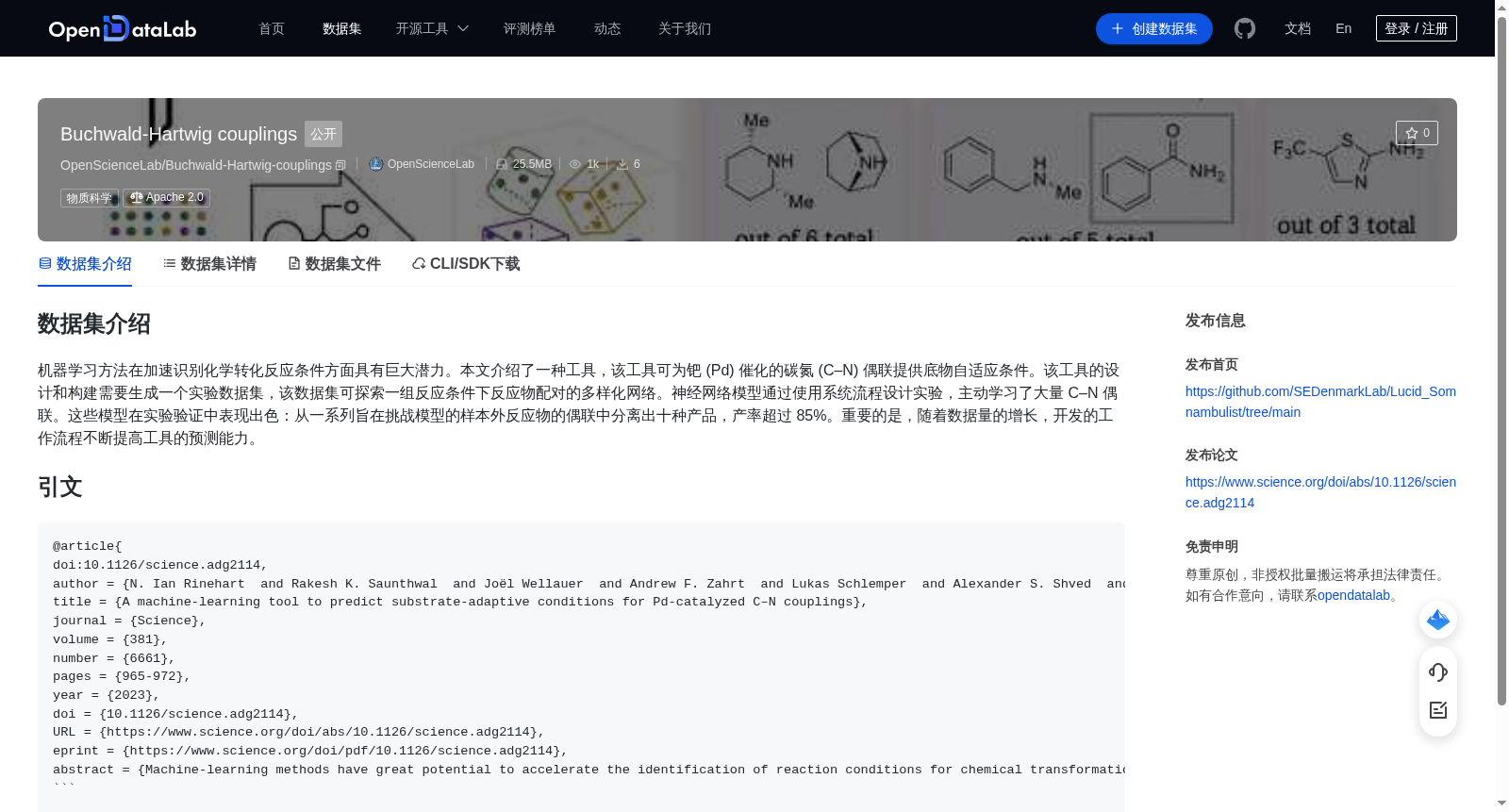Click the 公开 visibility badge

click(323, 134)
